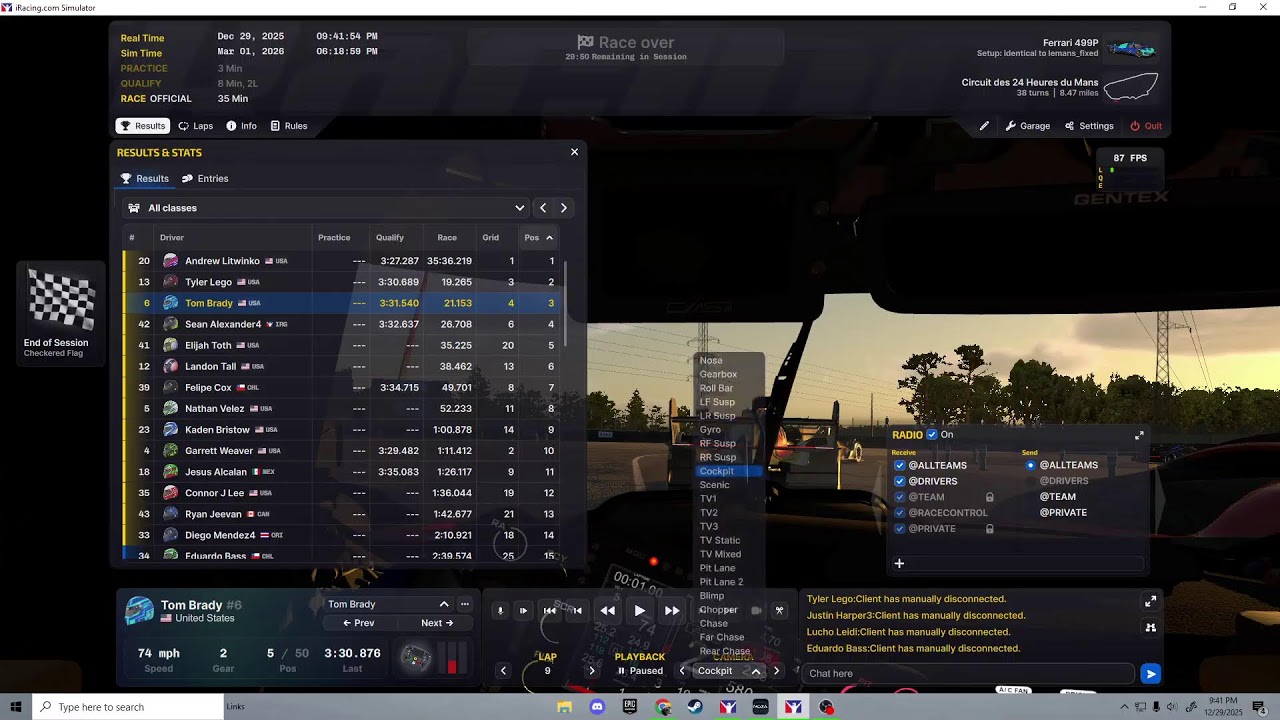Send the chat message

pyautogui.click(x=1151, y=674)
